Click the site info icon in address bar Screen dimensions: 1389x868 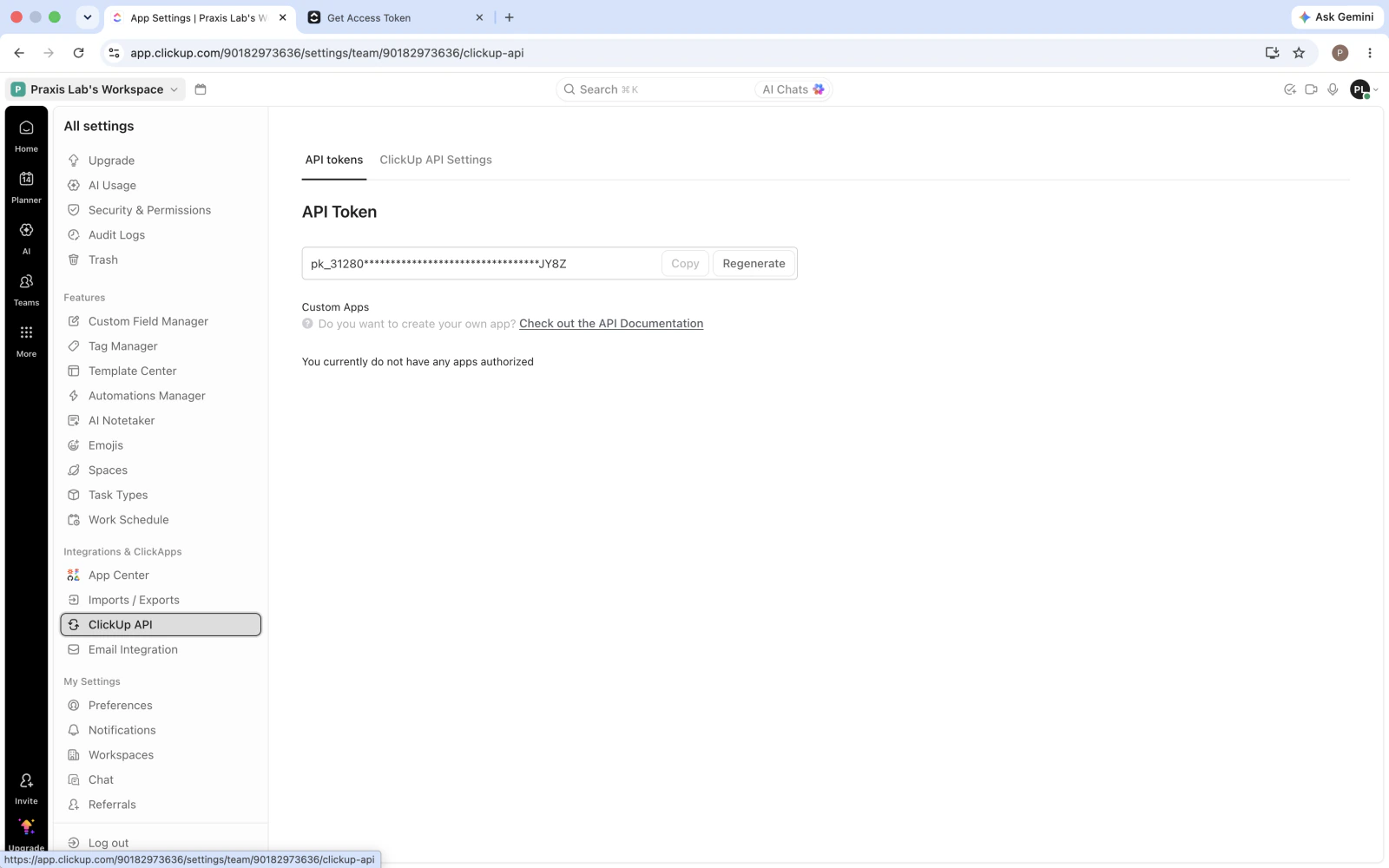click(114, 53)
